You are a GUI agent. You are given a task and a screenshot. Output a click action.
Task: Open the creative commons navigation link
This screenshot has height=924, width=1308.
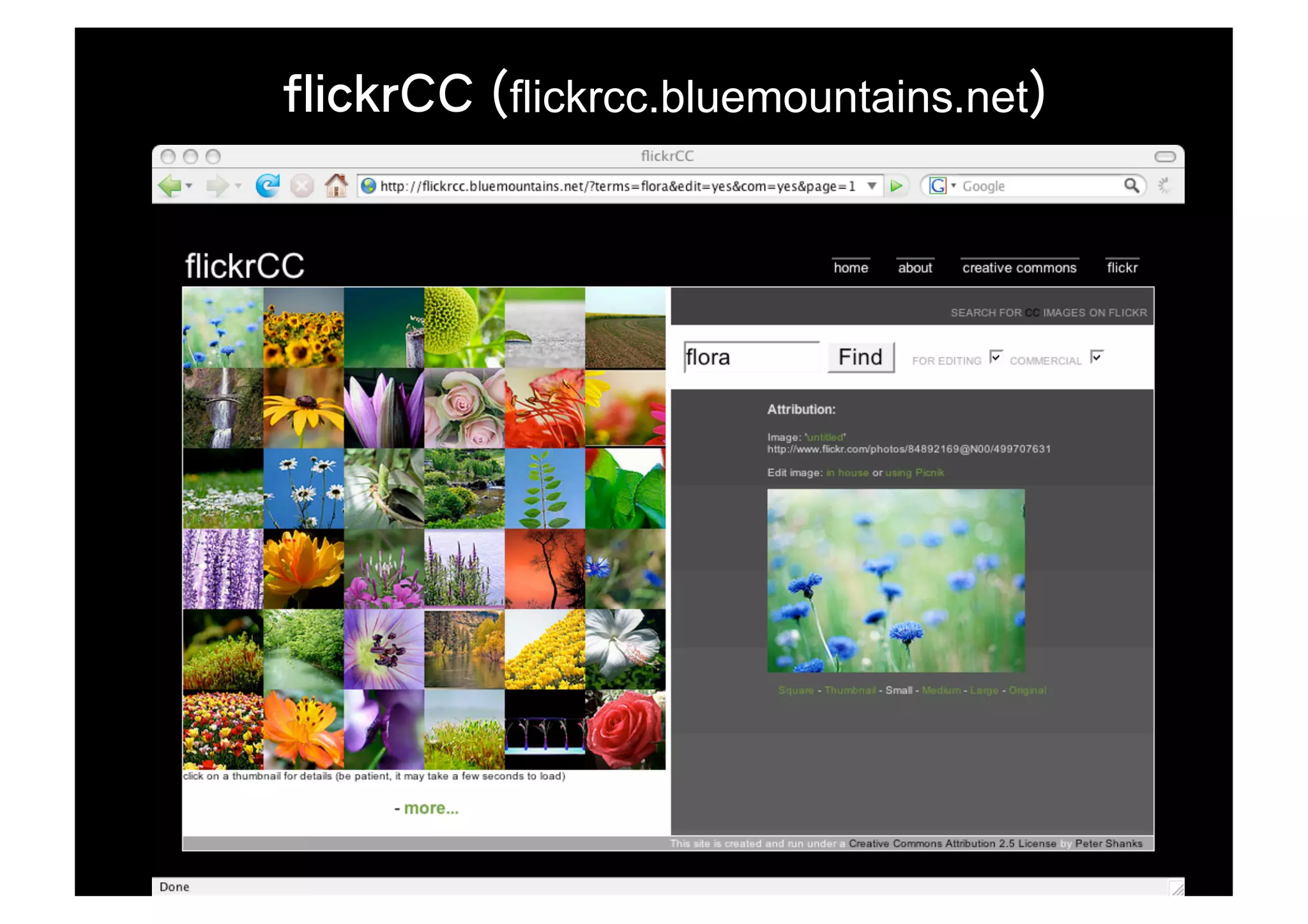(x=1019, y=268)
